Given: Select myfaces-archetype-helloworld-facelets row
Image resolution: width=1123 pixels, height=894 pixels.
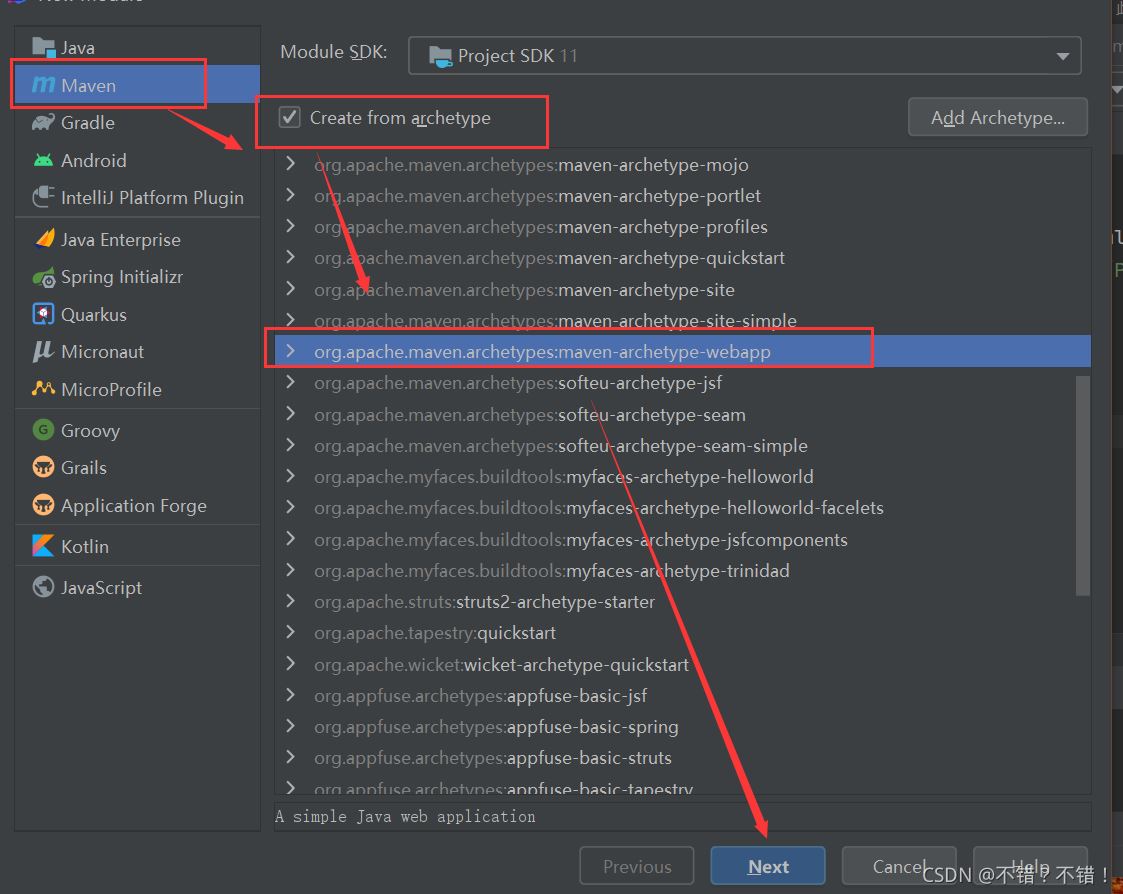Looking at the screenshot, I should [683, 508].
